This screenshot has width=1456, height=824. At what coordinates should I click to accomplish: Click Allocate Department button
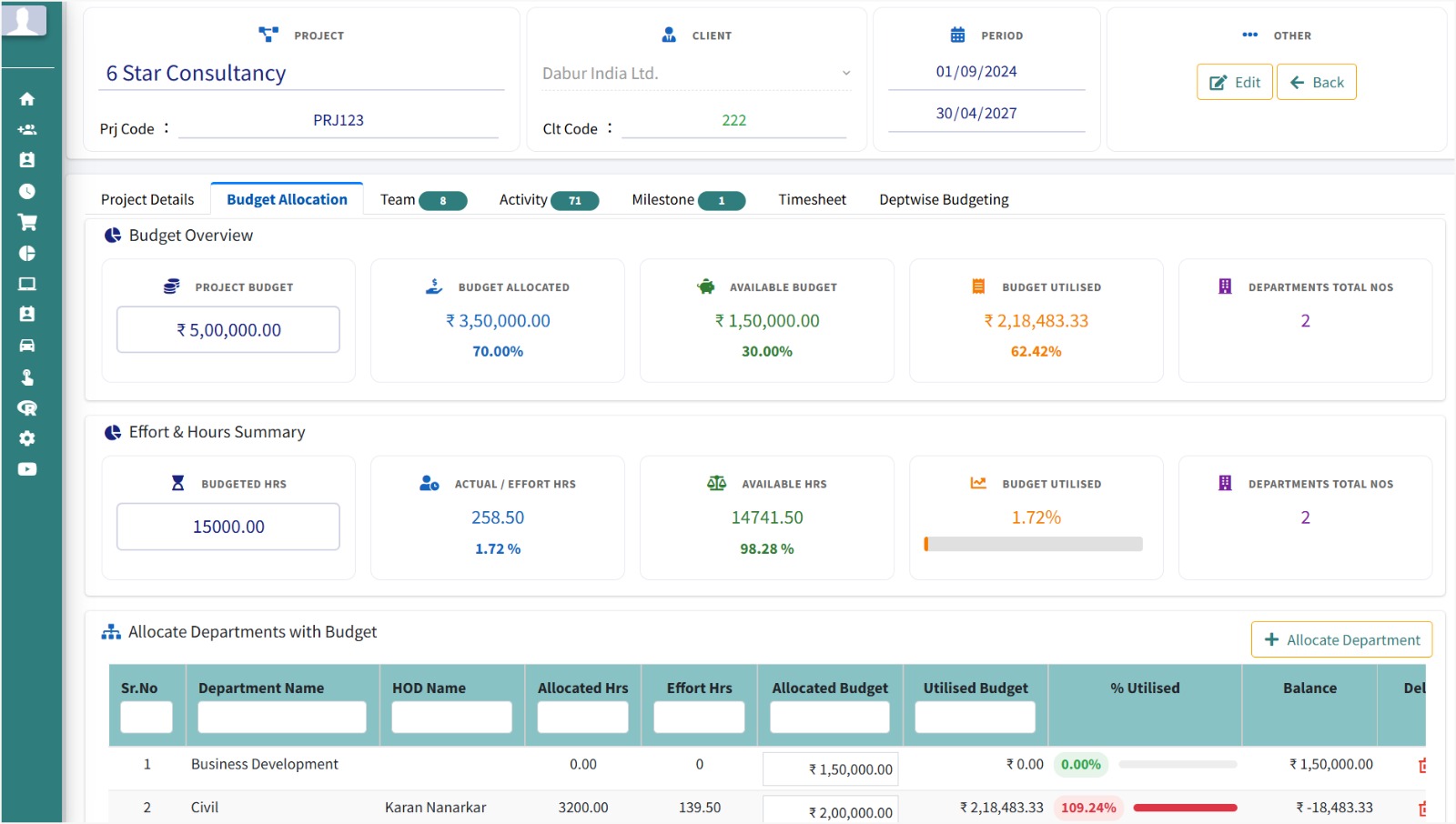(1341, 639)
